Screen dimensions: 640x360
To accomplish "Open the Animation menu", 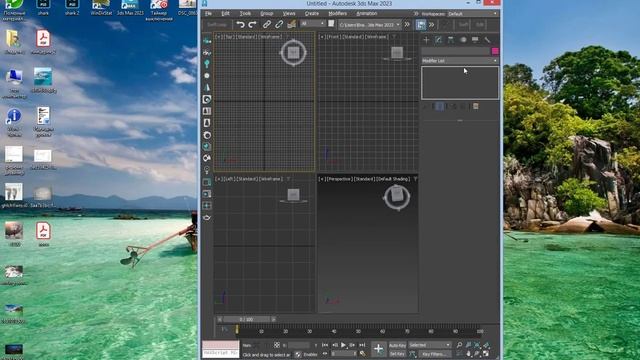I will 367,13.
